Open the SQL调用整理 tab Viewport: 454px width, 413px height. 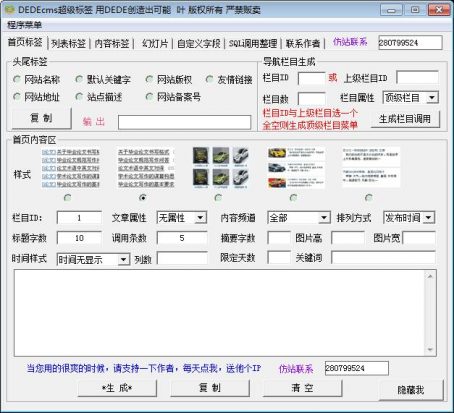coord(253,43)
